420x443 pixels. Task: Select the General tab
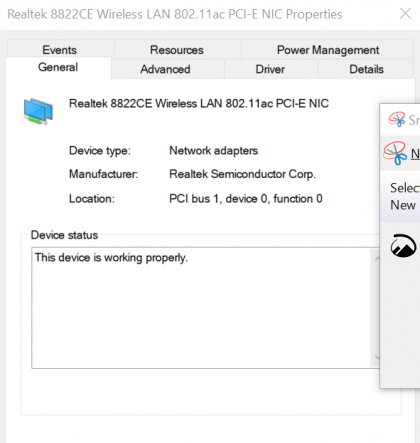[x=58, y=67]
